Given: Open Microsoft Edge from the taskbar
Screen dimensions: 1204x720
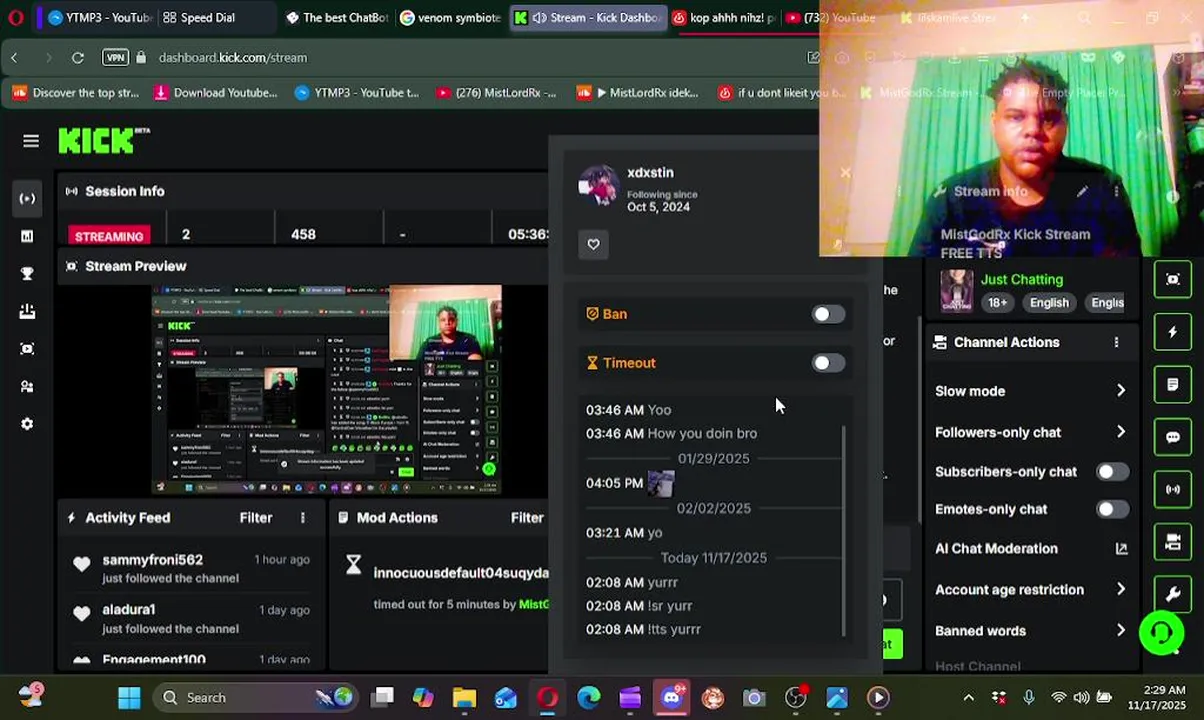Looking at the screenshot, I should 588,698.
